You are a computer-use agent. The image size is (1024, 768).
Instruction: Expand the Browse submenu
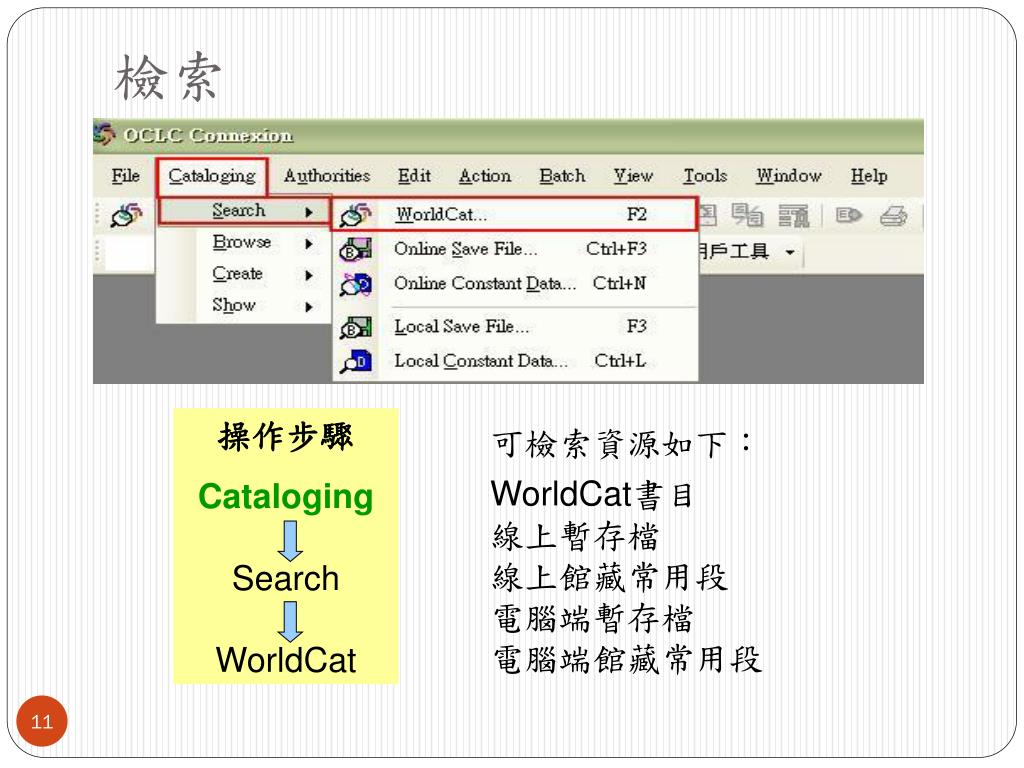click(x=244, y=242)
